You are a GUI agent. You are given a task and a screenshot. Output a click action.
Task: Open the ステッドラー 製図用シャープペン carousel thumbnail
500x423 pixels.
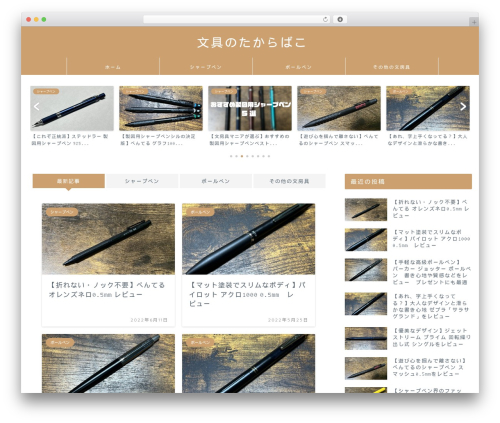(72, 108)
